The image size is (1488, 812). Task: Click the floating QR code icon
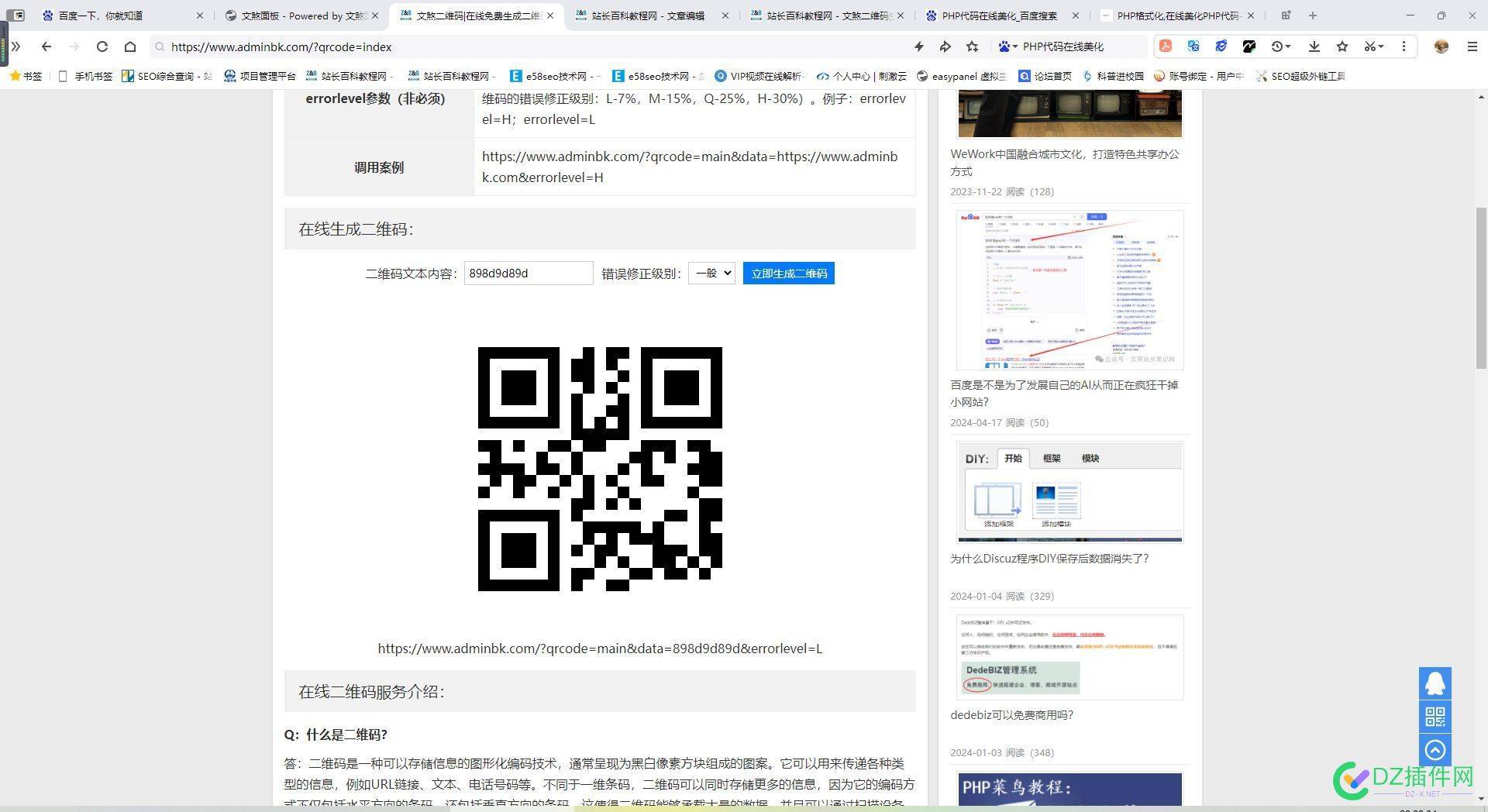pyautogui.click(x=1435, y=717)
